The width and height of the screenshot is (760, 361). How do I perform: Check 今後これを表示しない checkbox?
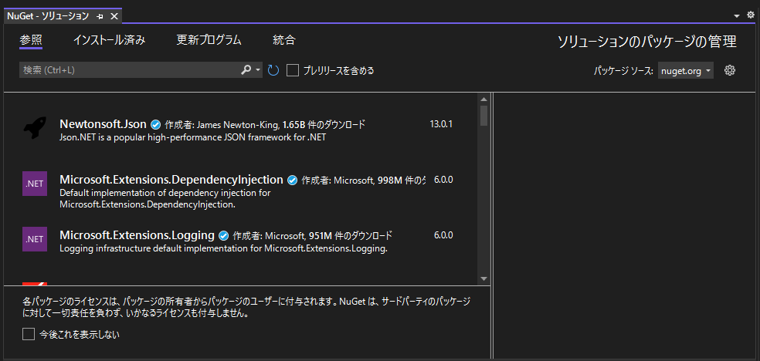coord(29,334)
